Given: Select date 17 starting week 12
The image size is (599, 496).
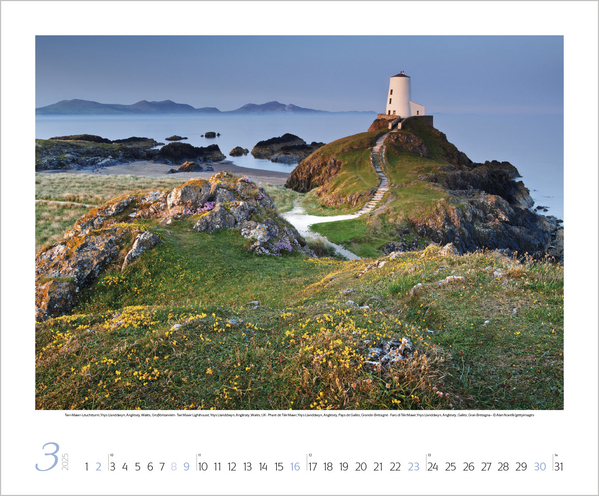Looking at the screenshot, I should click(312, 467).
